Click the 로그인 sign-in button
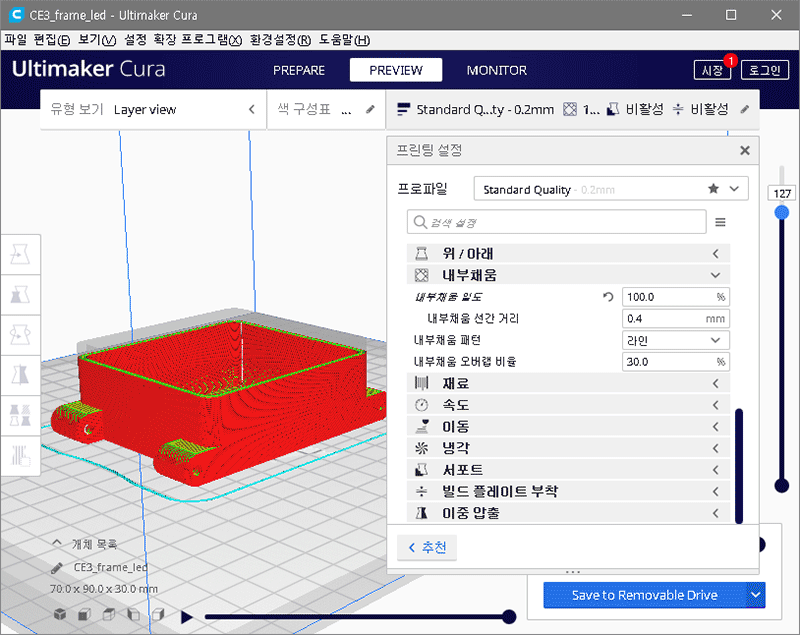 [x=765, y=70]
